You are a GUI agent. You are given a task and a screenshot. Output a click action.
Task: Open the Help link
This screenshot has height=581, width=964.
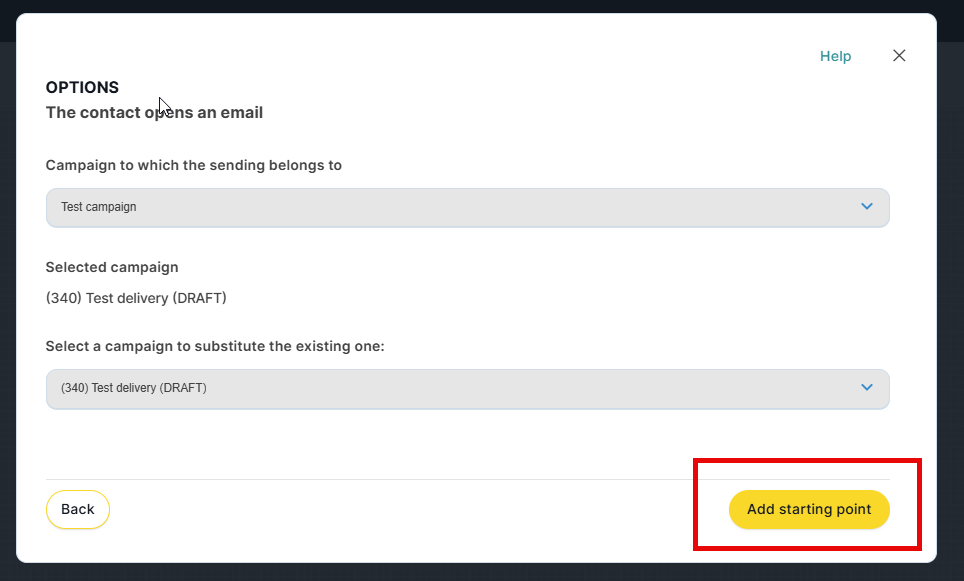835,56
